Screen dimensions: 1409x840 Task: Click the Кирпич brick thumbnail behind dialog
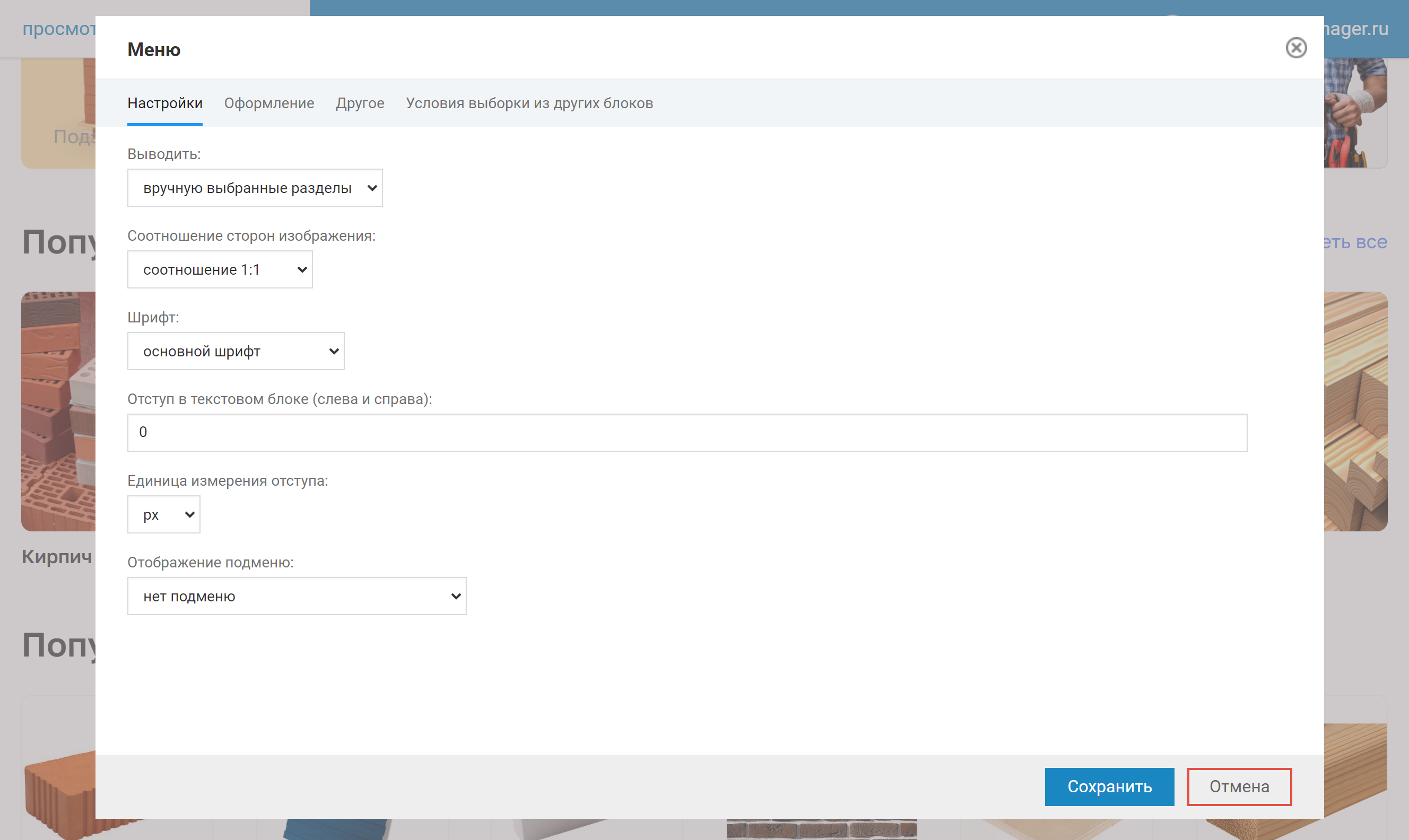pos(58,412)
